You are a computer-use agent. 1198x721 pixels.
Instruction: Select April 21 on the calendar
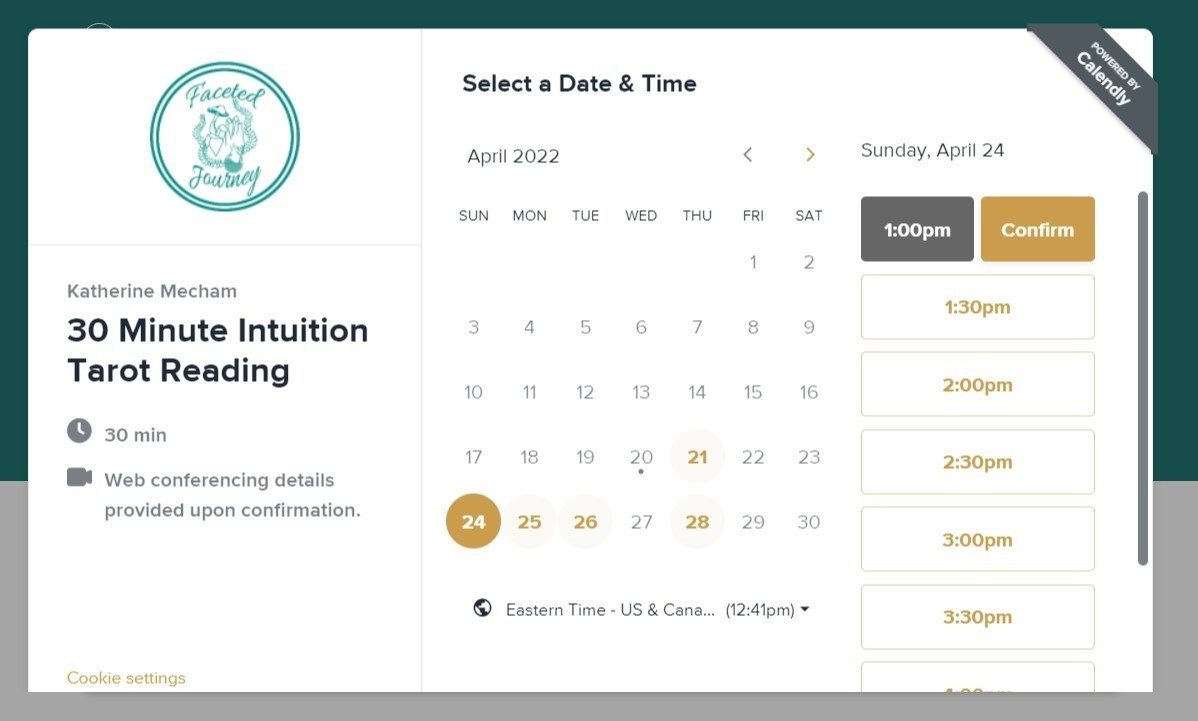click(697, 457)
